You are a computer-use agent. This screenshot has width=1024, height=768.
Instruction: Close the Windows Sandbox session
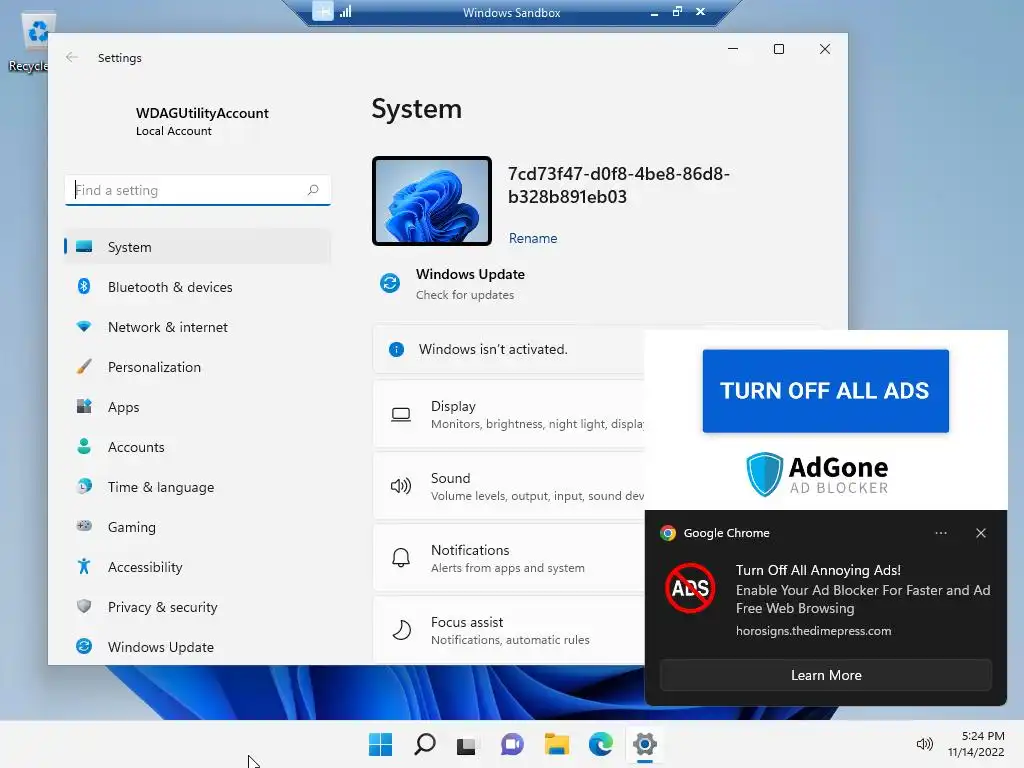click(700, 11)
